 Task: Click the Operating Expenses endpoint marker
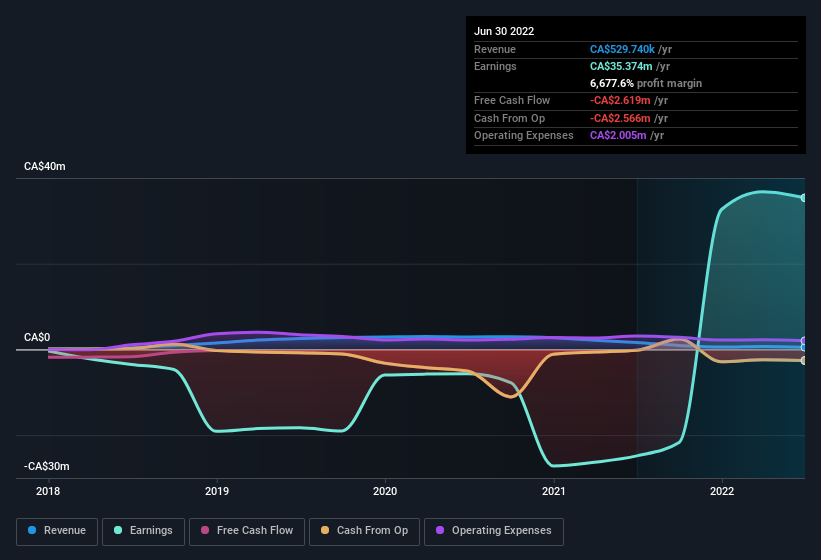(x=803, y=341)
